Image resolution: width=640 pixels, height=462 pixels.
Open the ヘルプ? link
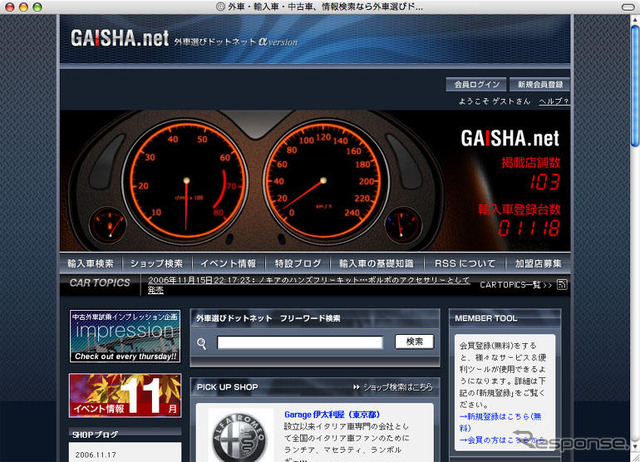click(554, 101)
